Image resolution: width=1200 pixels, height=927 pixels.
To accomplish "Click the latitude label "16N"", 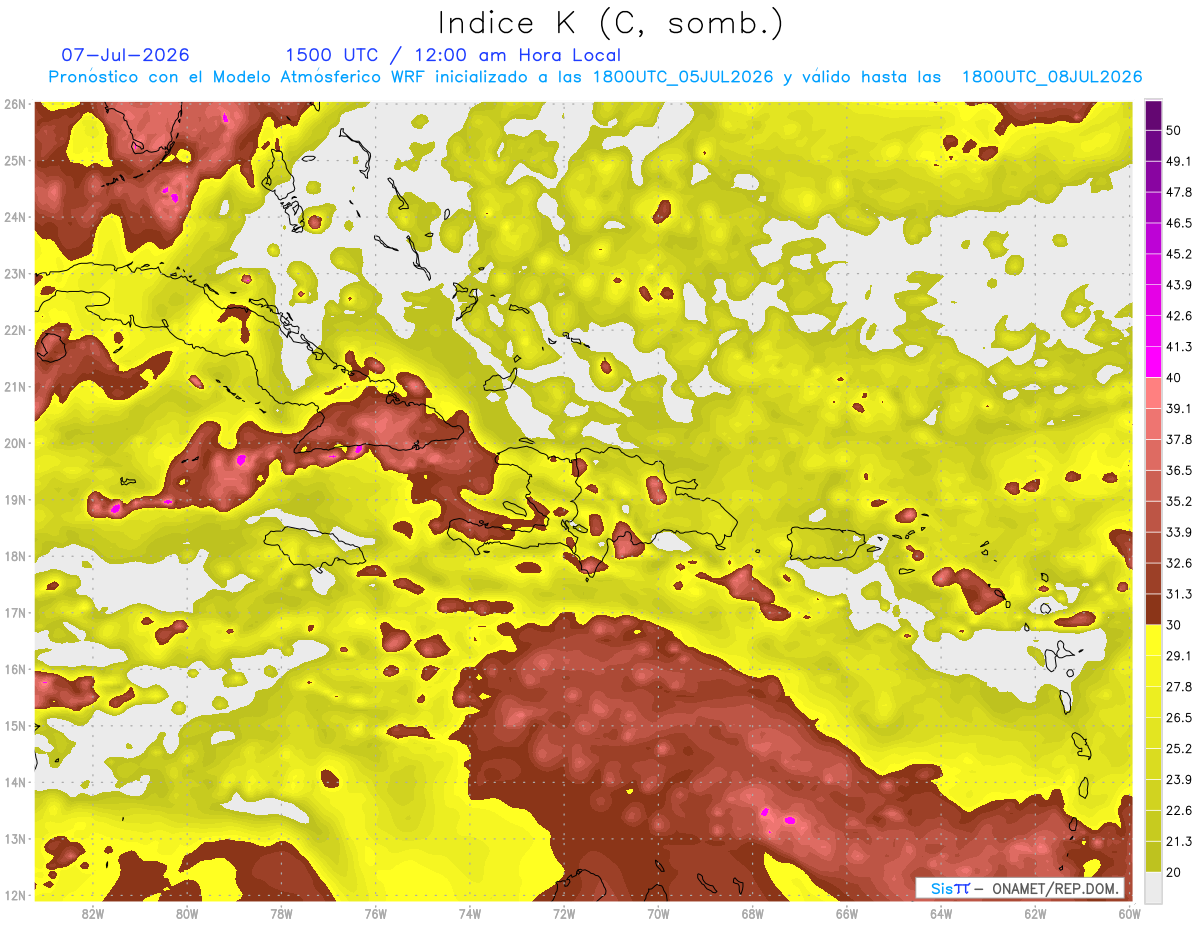I will [x=14, y=669].
